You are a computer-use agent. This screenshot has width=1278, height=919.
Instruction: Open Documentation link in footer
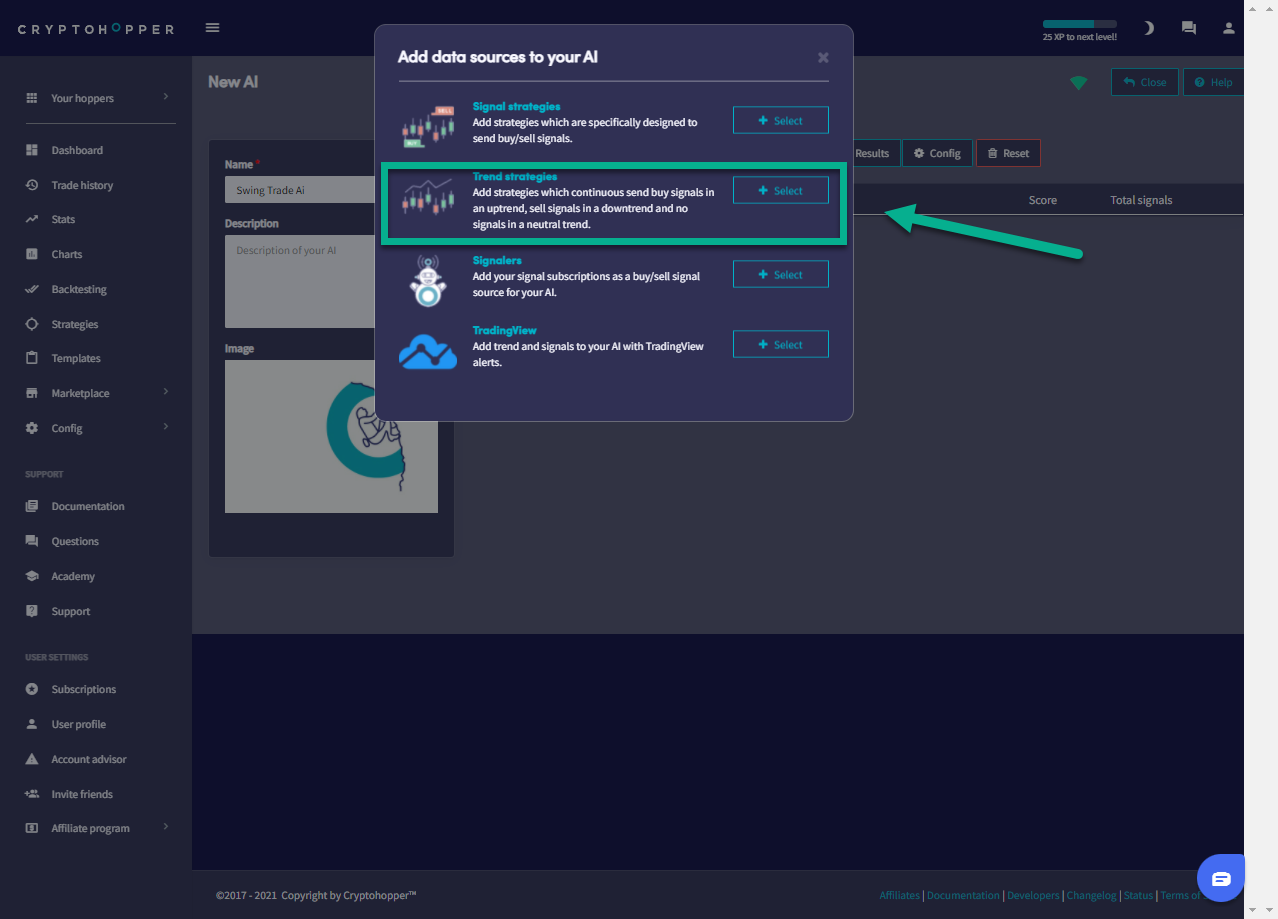(x=963, y=895)
